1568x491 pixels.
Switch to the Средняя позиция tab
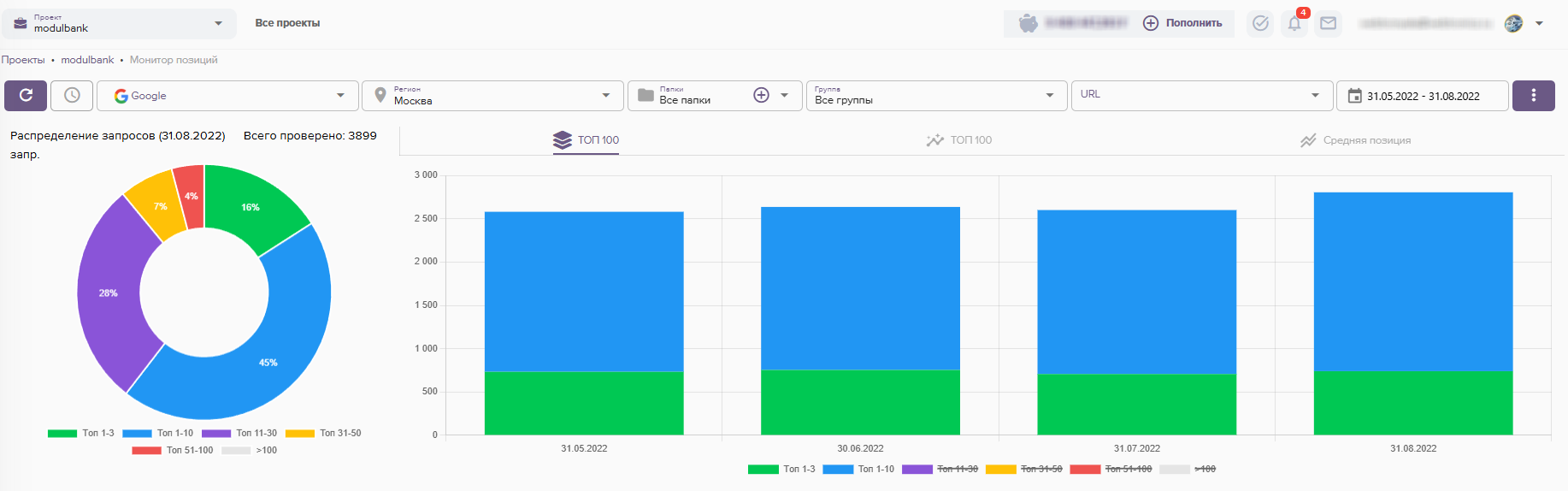click(1356, 140)
